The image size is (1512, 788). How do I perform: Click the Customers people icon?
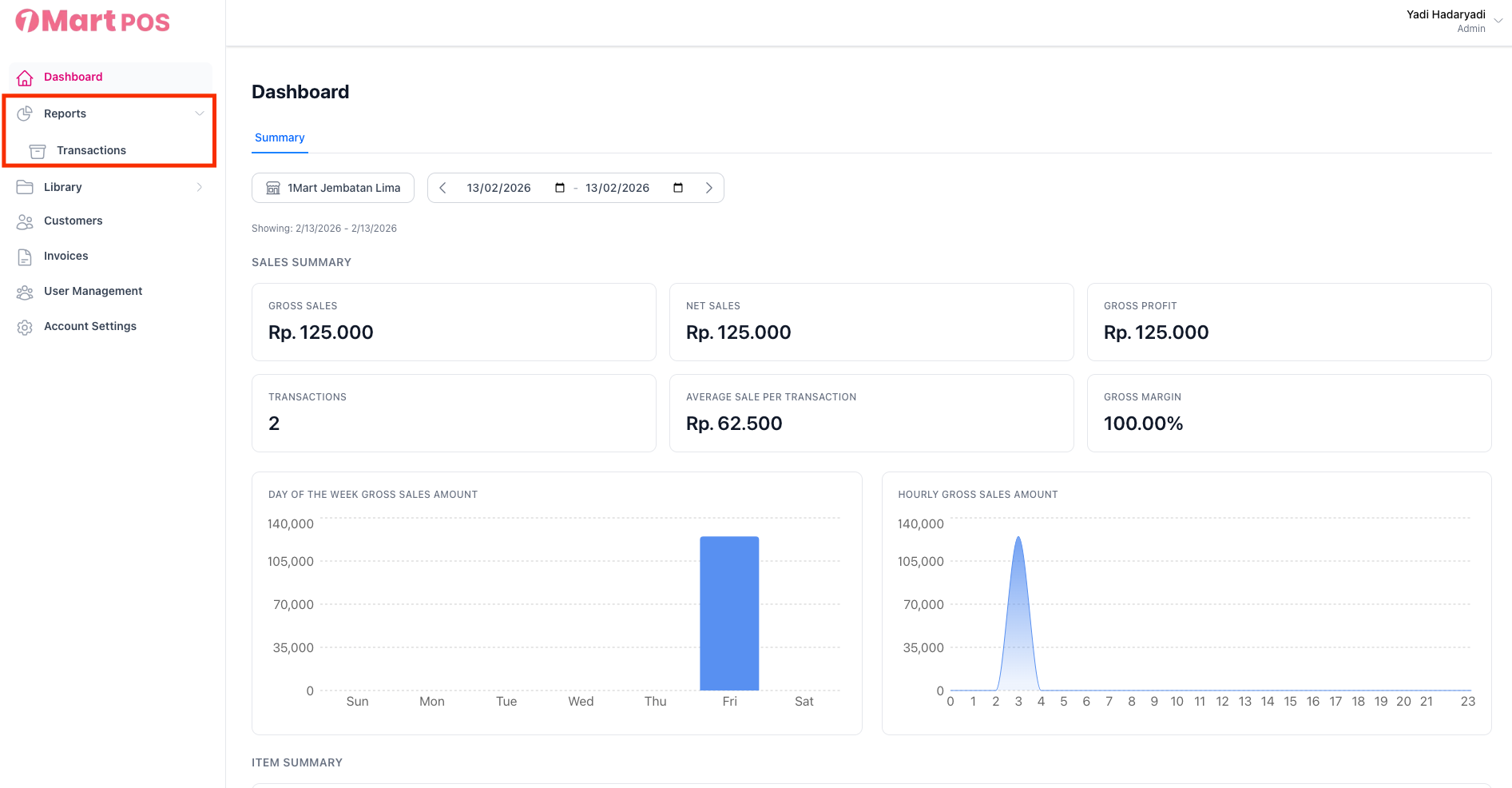pyautogui.click(x=25, y=221)
